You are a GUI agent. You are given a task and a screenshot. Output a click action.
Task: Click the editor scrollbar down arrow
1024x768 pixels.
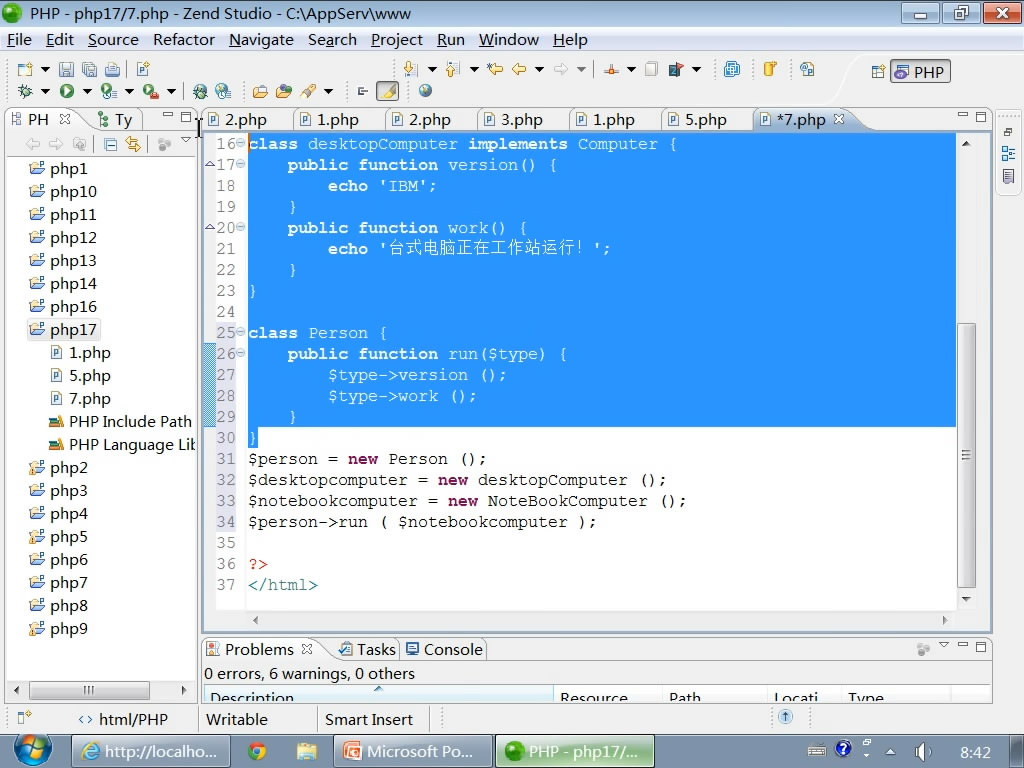[x=967, y=599]
